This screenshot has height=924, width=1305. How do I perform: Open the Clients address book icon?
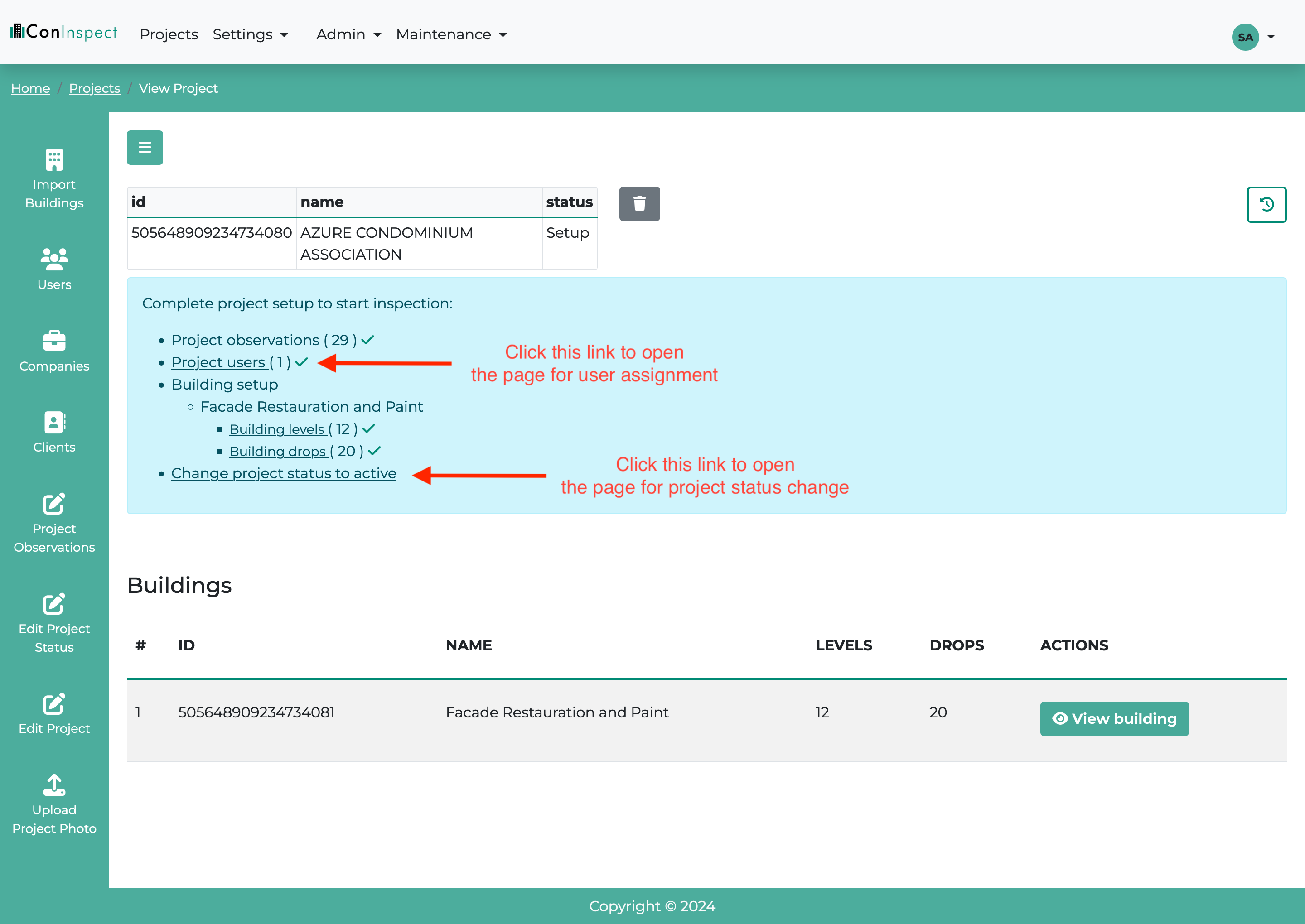(54, 422)
